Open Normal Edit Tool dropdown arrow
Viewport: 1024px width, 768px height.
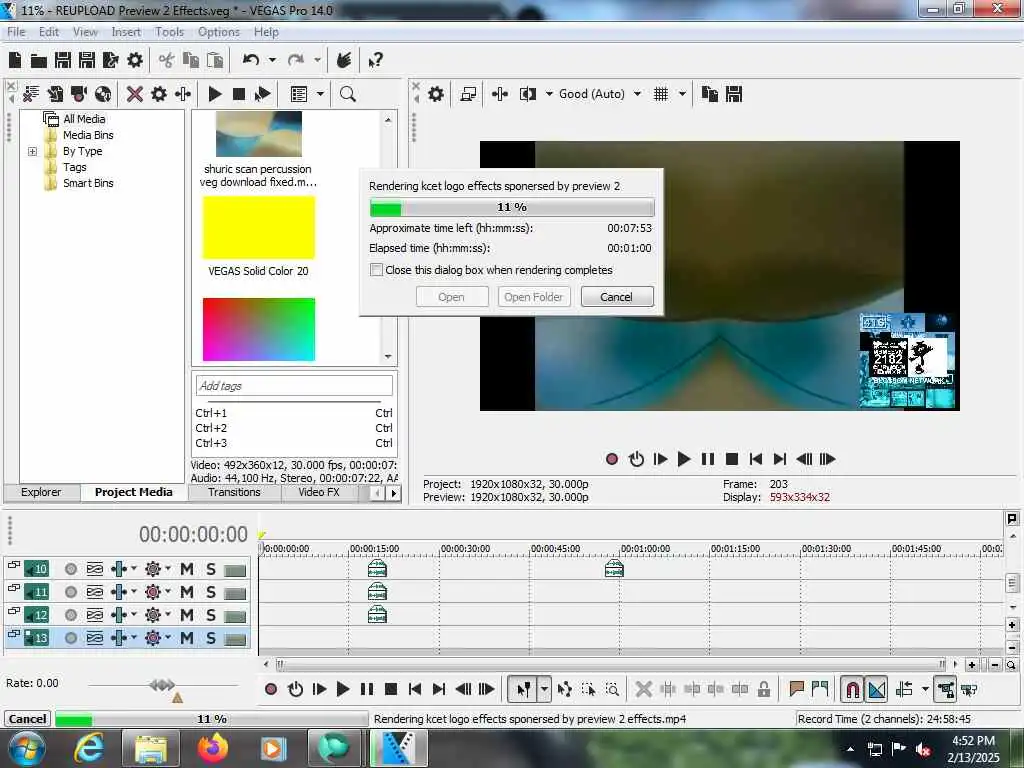coord(544,689)
